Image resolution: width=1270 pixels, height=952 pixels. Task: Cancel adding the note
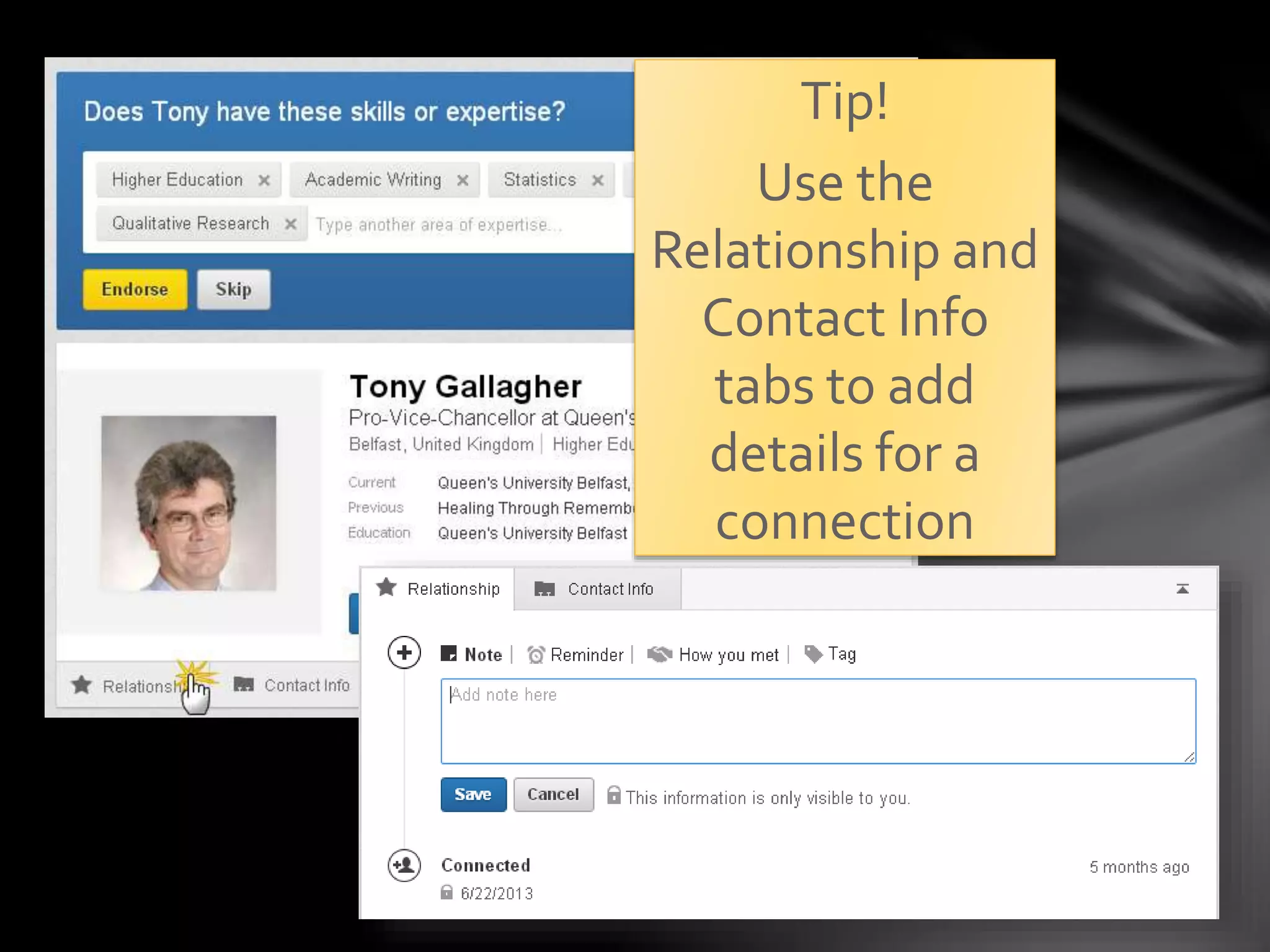click(553, 795)
